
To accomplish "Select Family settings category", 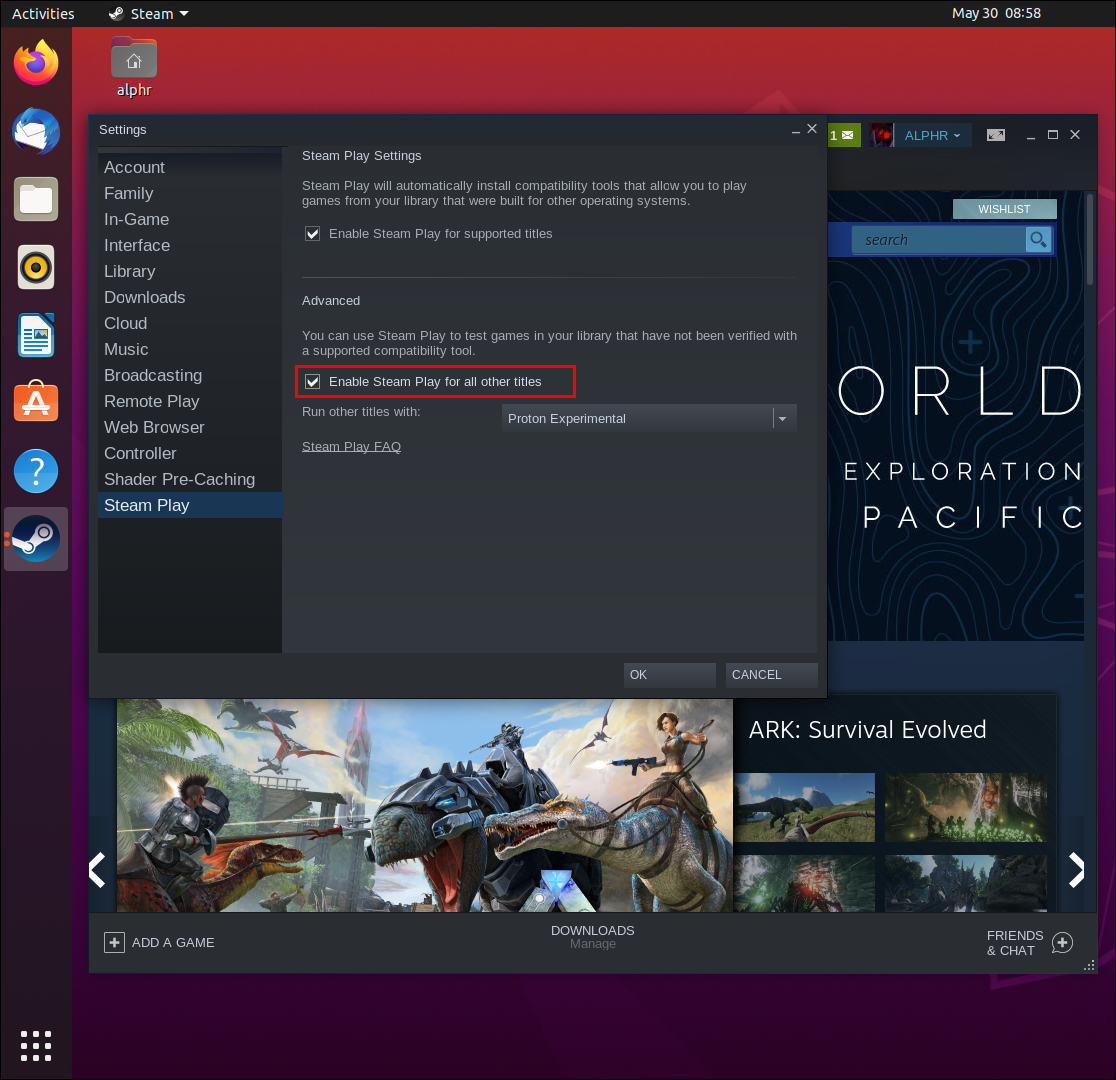I will coord(190,193).
